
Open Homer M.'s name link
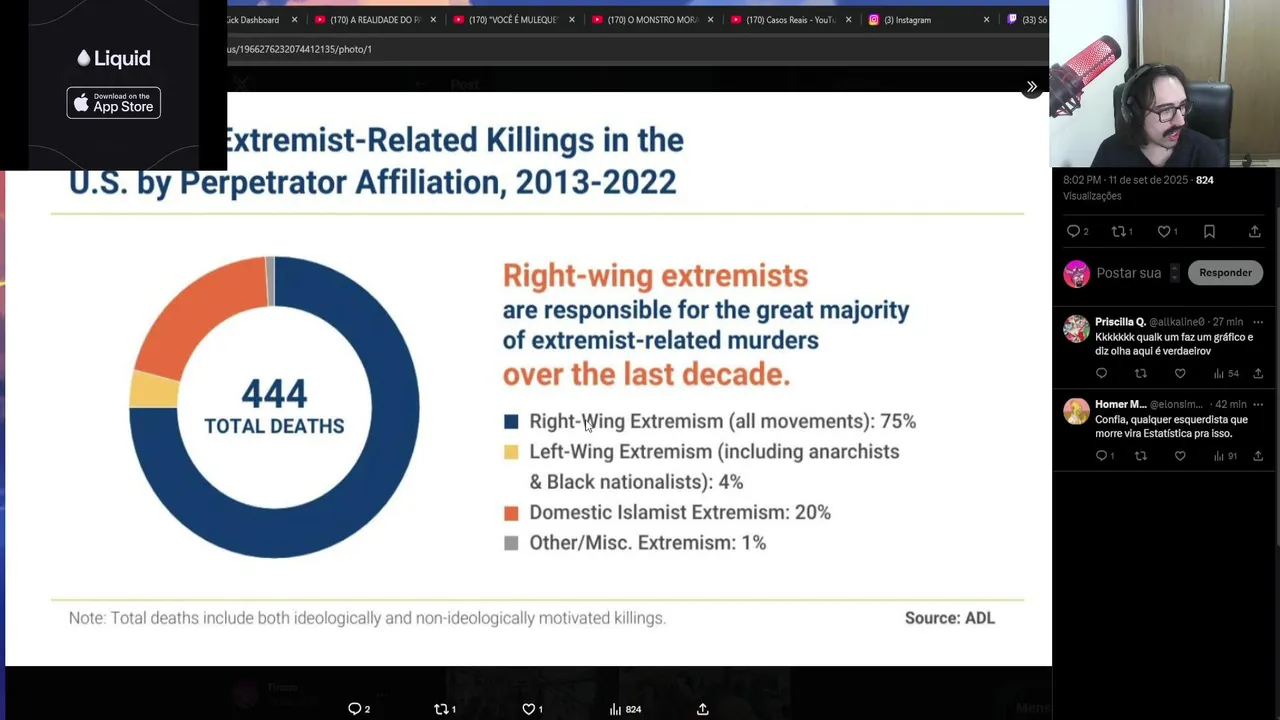point(1121,405)
